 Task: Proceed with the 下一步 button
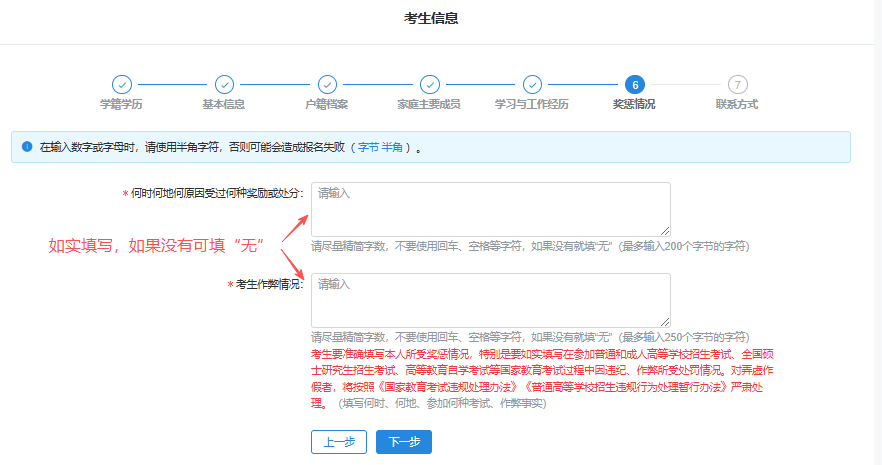404,442
